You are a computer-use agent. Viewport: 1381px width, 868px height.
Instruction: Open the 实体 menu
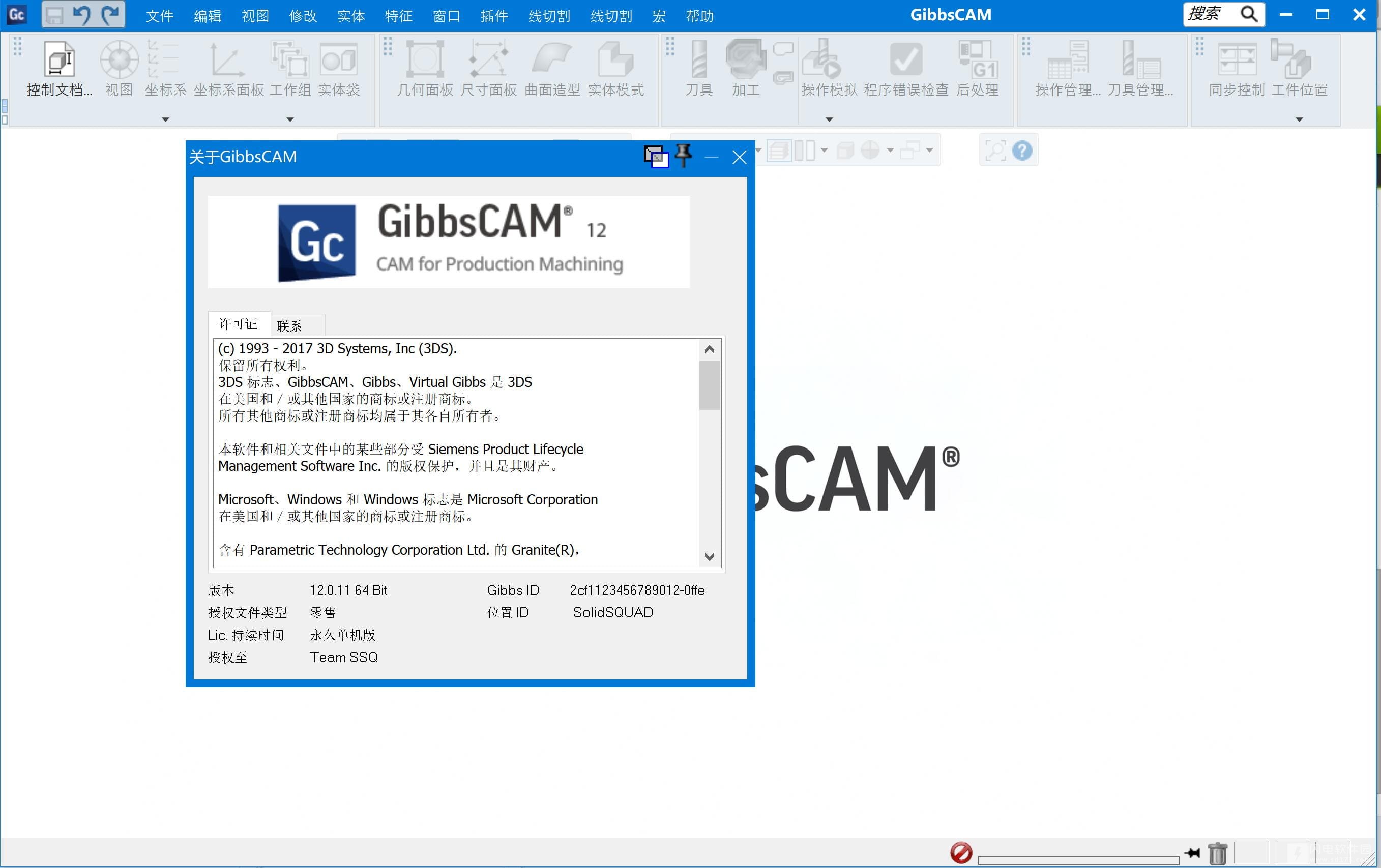tap(351, 16)
